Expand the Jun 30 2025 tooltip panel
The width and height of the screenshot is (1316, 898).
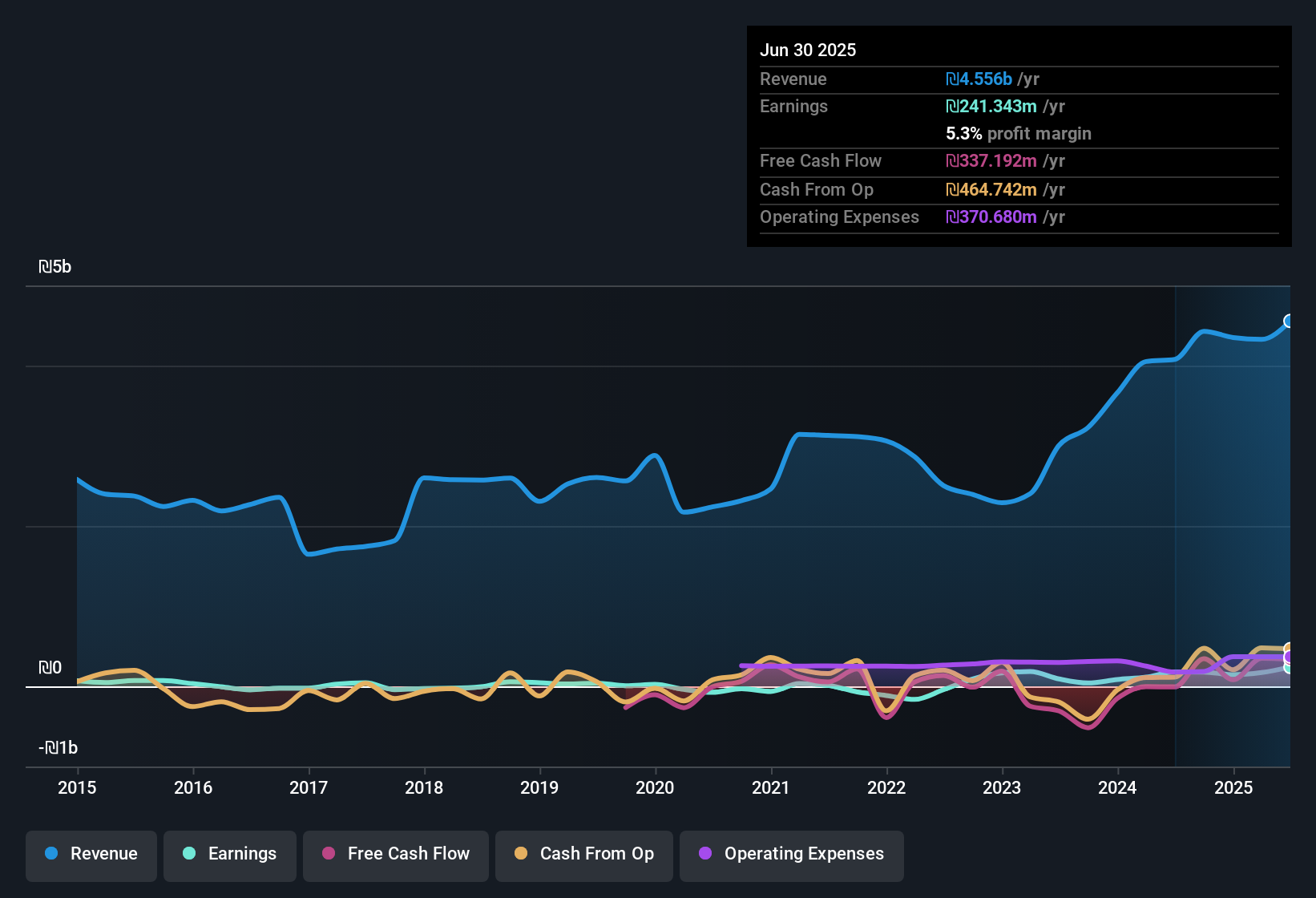pos(808,50)
